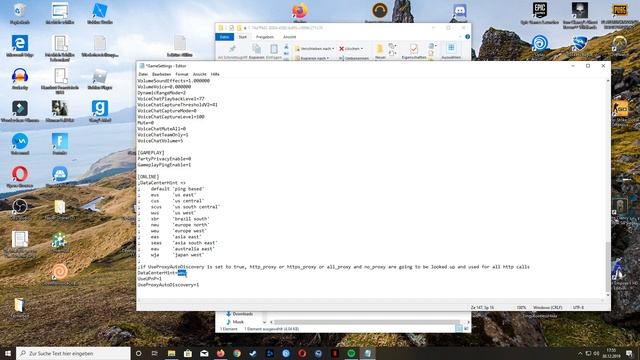The image size is (640, 360).
Task: Open the Garry's Mod desktop icon
Action: [x=100, y=111]
